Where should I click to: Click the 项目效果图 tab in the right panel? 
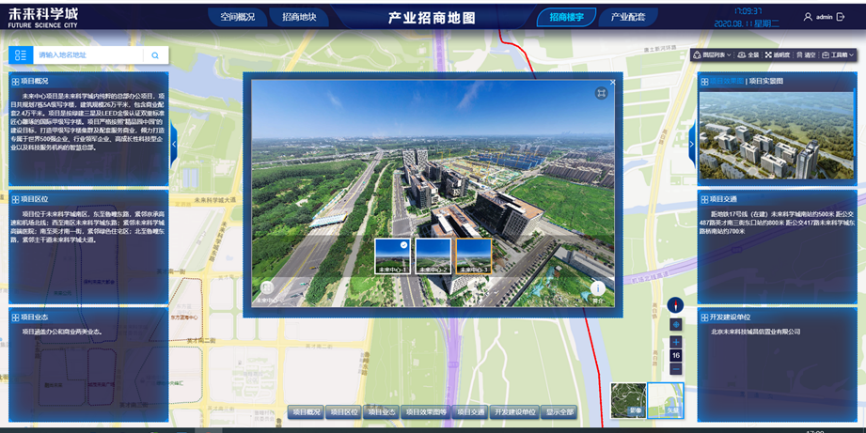(x=726, y=81)
